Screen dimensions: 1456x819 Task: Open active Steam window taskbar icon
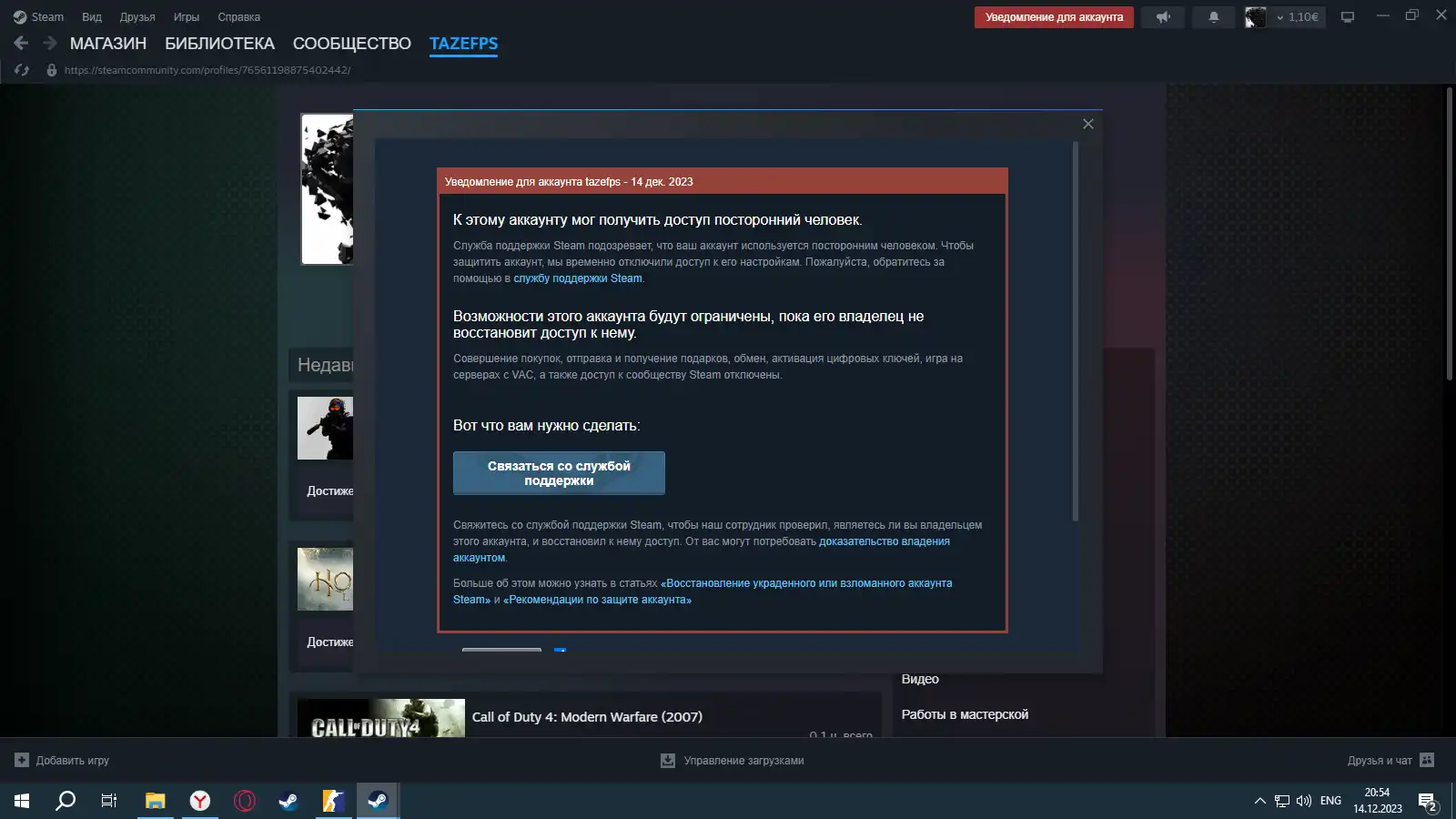click(x=378, y=801)
